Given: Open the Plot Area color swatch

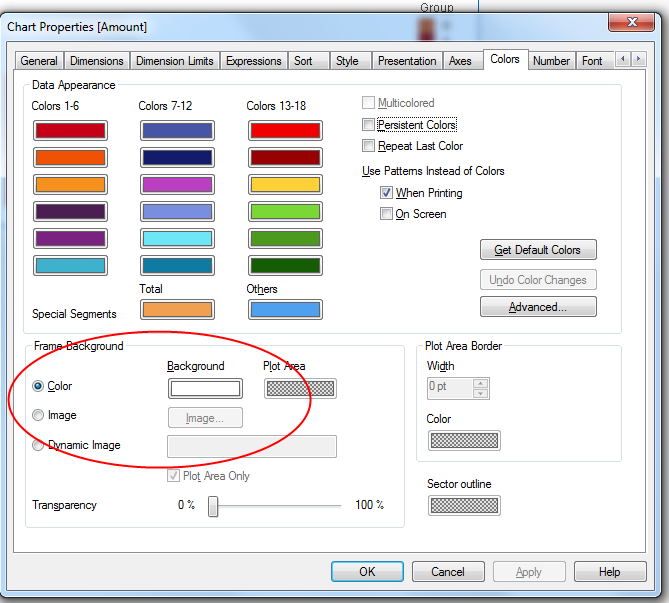Looking at the screenshot, I should [x=300, y=388].
